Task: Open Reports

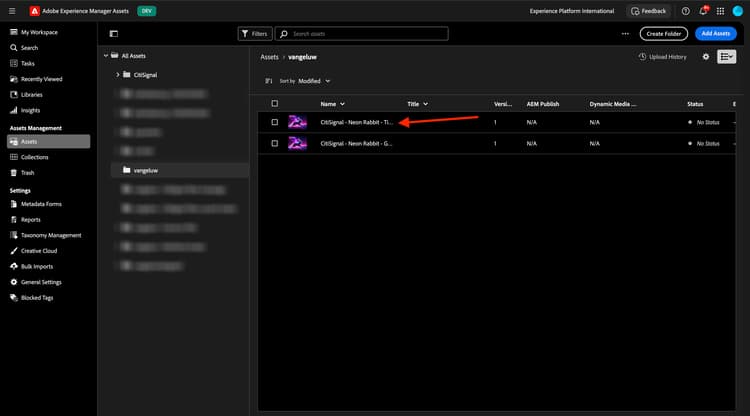Action: (x=31, y=219)
